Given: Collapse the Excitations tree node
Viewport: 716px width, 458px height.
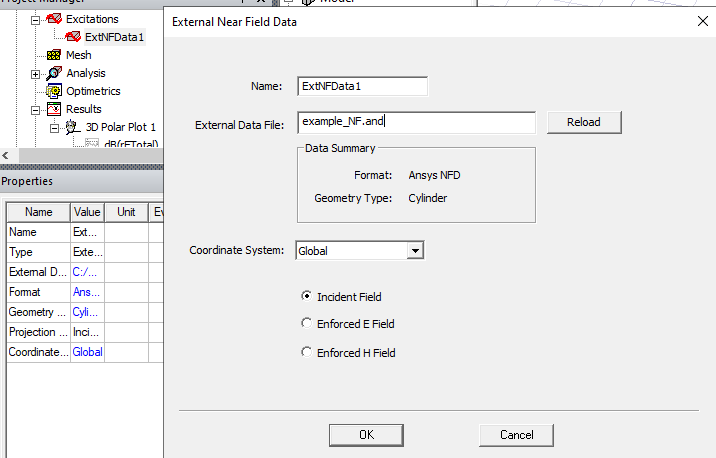Looking at the screenshot, I should tap(35, 20).
